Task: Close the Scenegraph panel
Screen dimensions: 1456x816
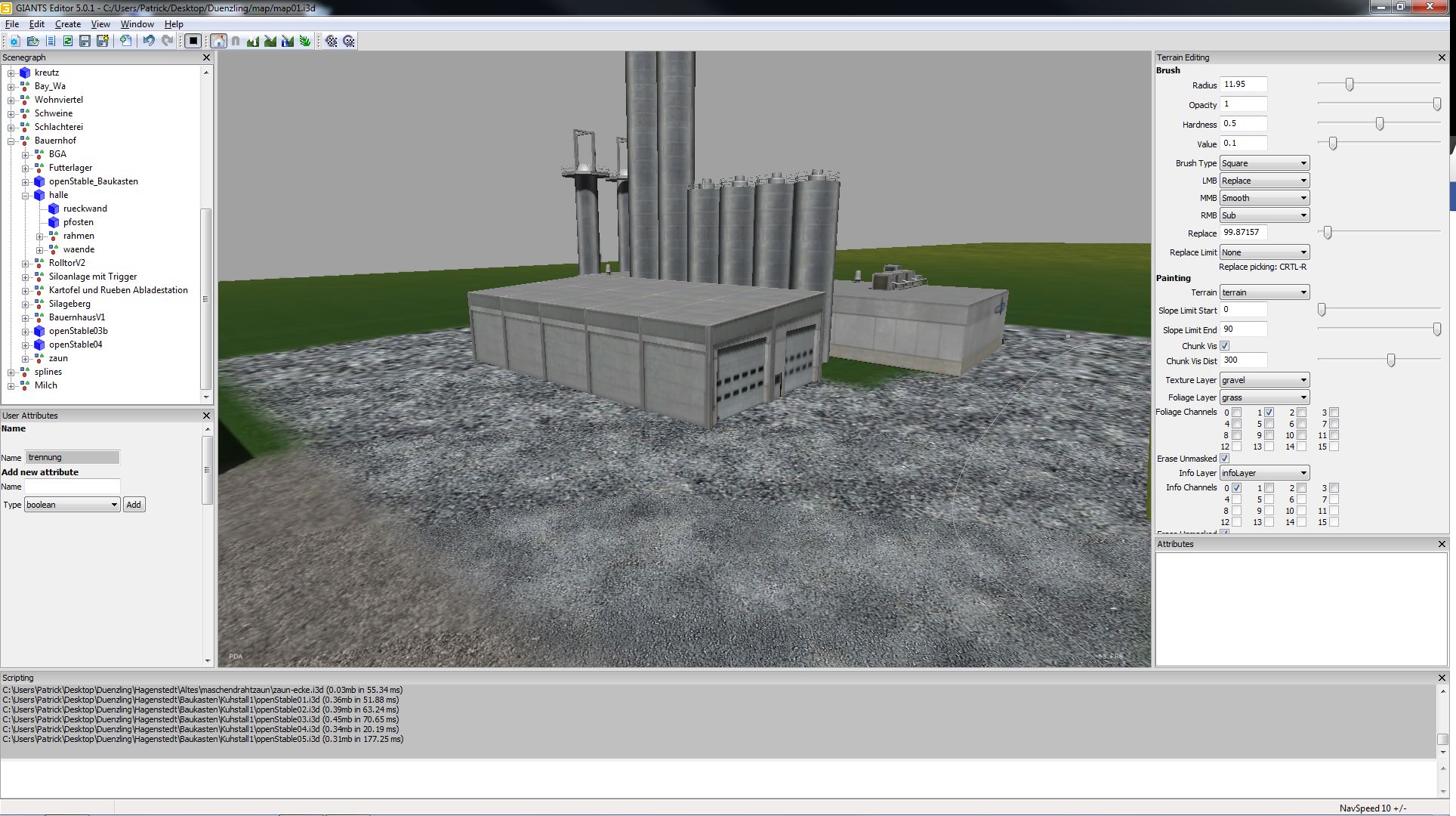Action: 206,57
